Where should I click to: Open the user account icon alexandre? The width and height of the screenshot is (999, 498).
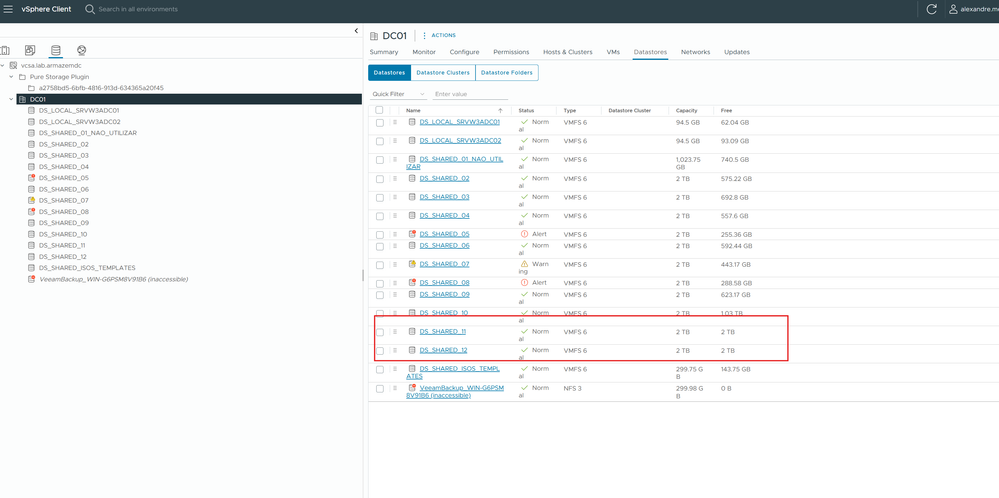[954, 9]
